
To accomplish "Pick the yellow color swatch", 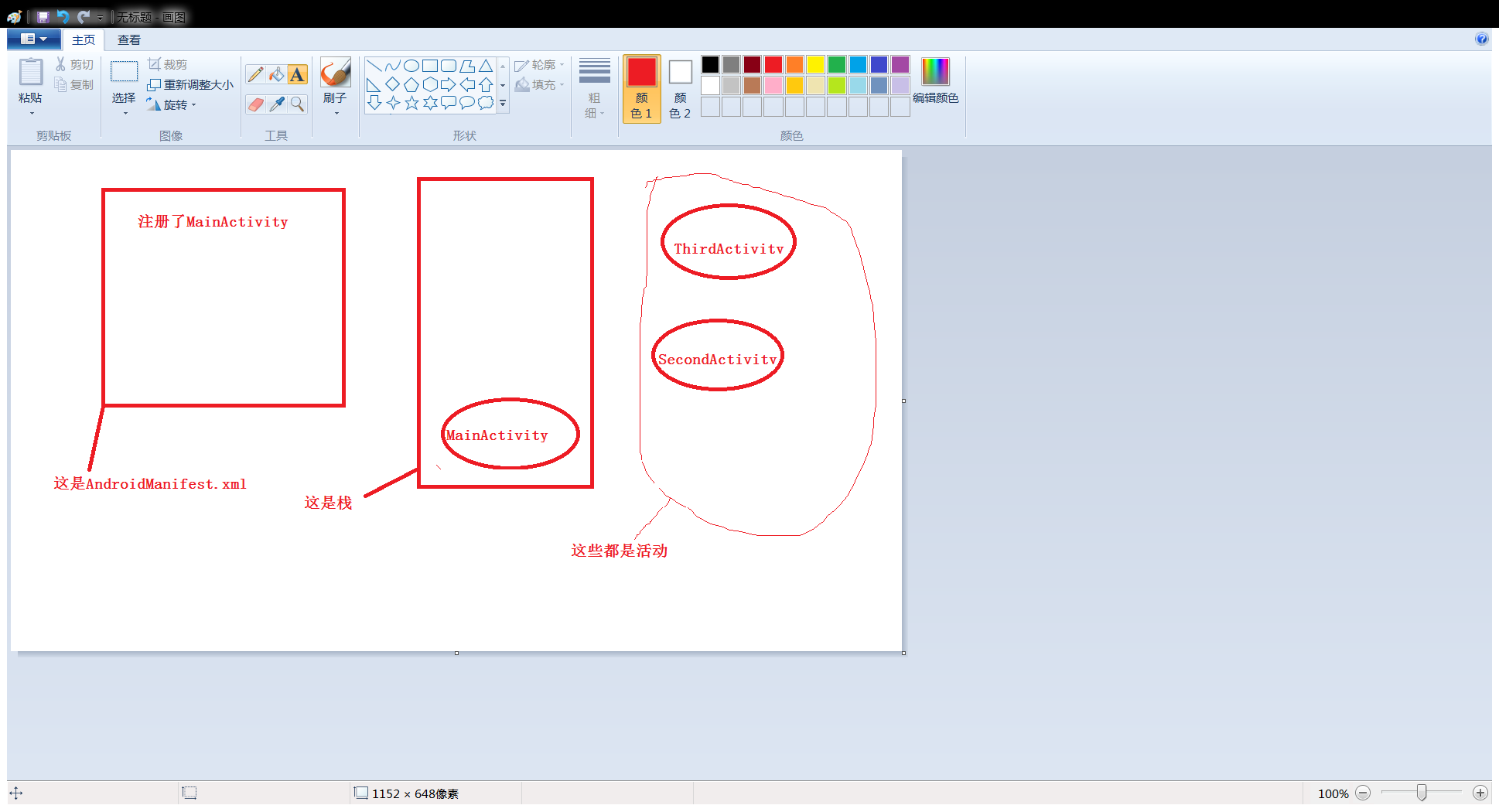I will click(815, 64).
